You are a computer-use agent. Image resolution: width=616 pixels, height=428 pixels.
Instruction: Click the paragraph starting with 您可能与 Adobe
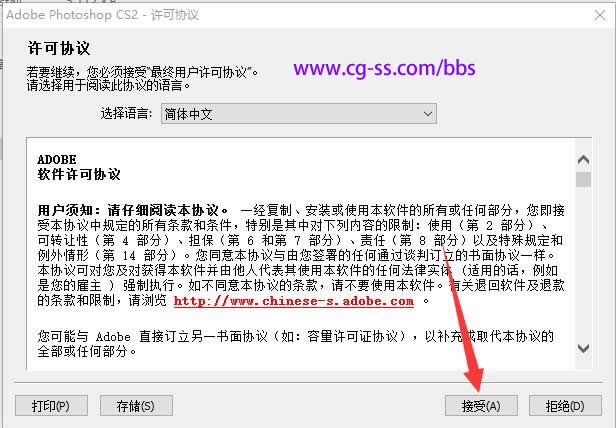[295, 344]
